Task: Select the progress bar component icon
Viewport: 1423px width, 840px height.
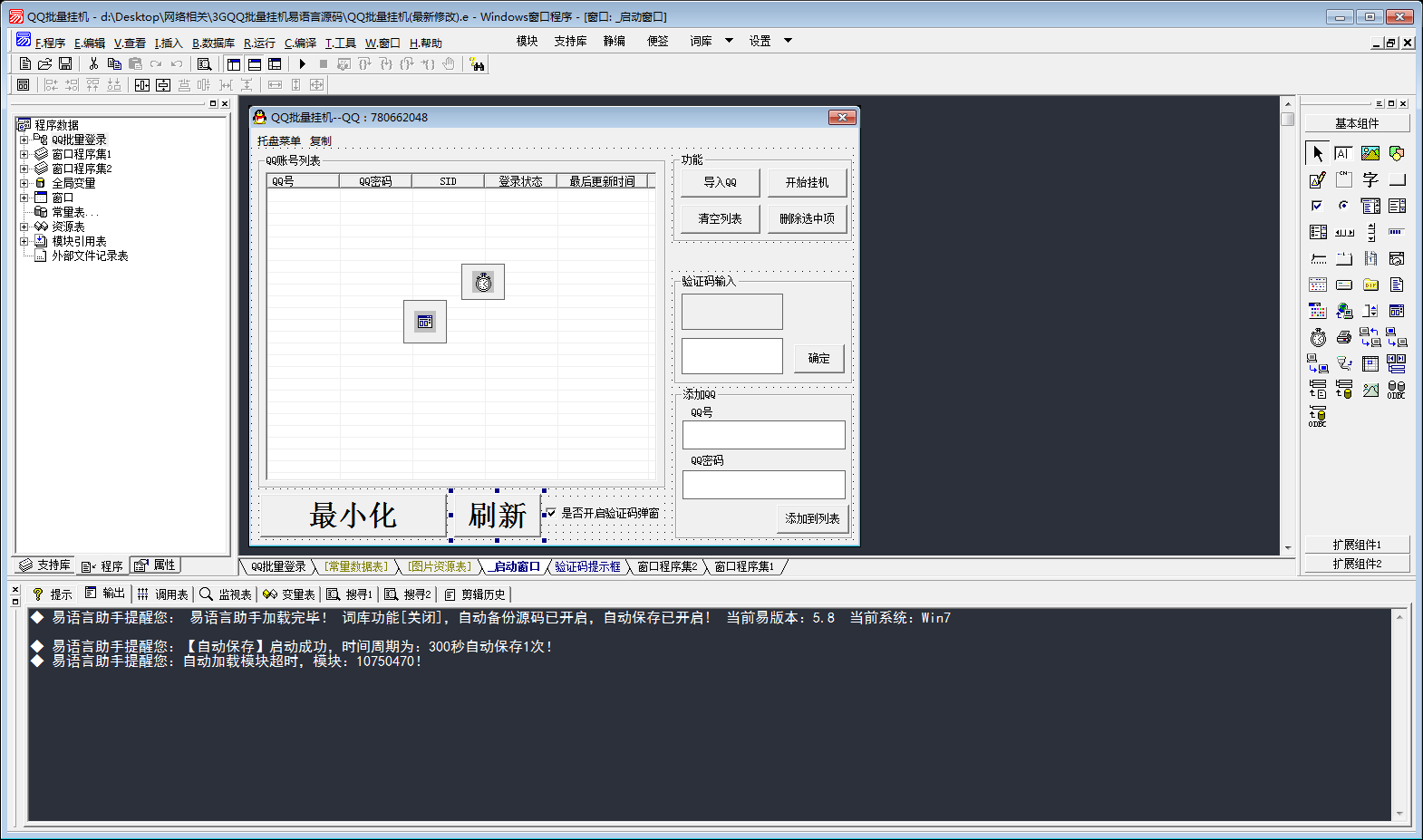Action: click(x=1397, y=232)
